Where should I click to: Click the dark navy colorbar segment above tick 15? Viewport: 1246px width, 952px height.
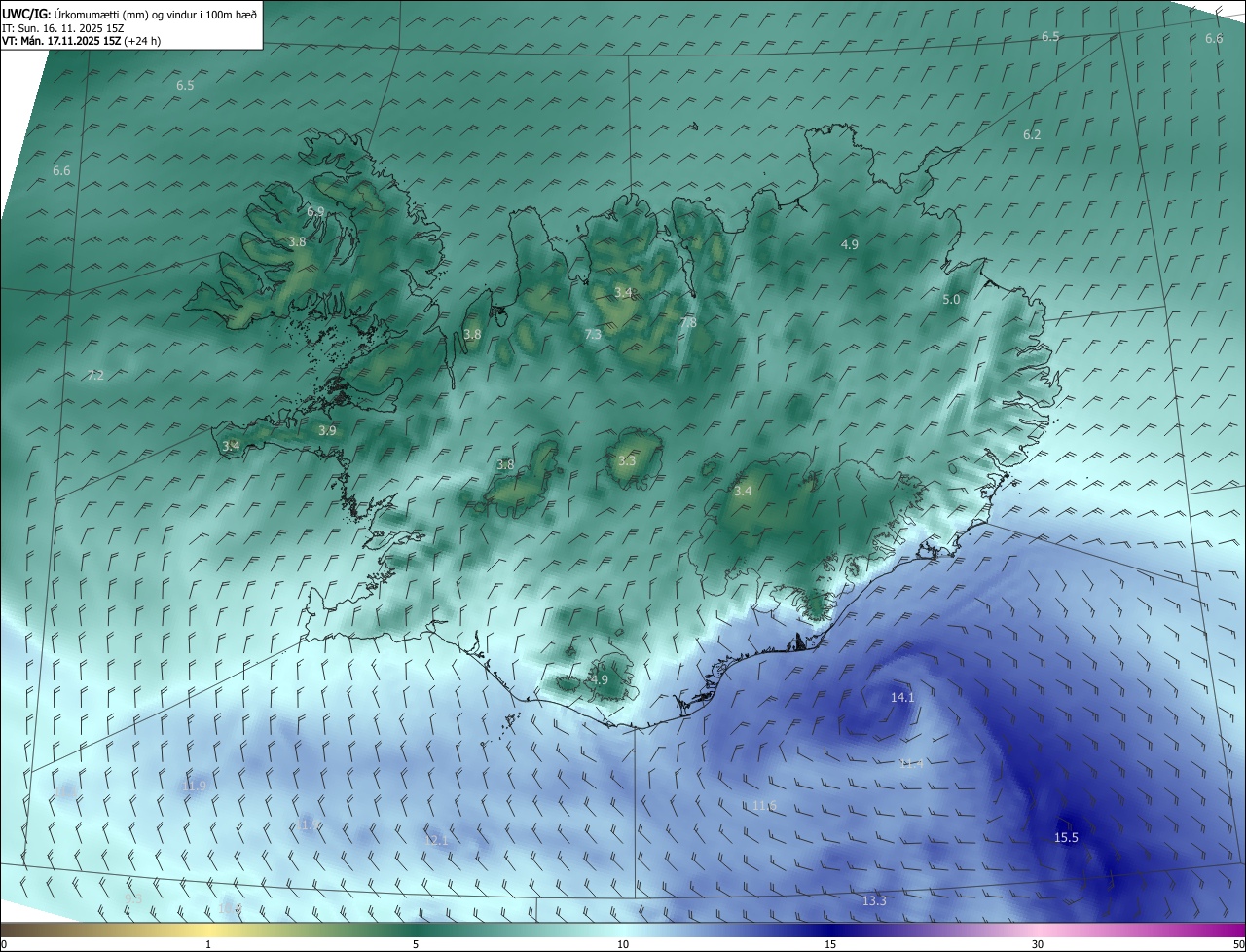tap(830, 931)
